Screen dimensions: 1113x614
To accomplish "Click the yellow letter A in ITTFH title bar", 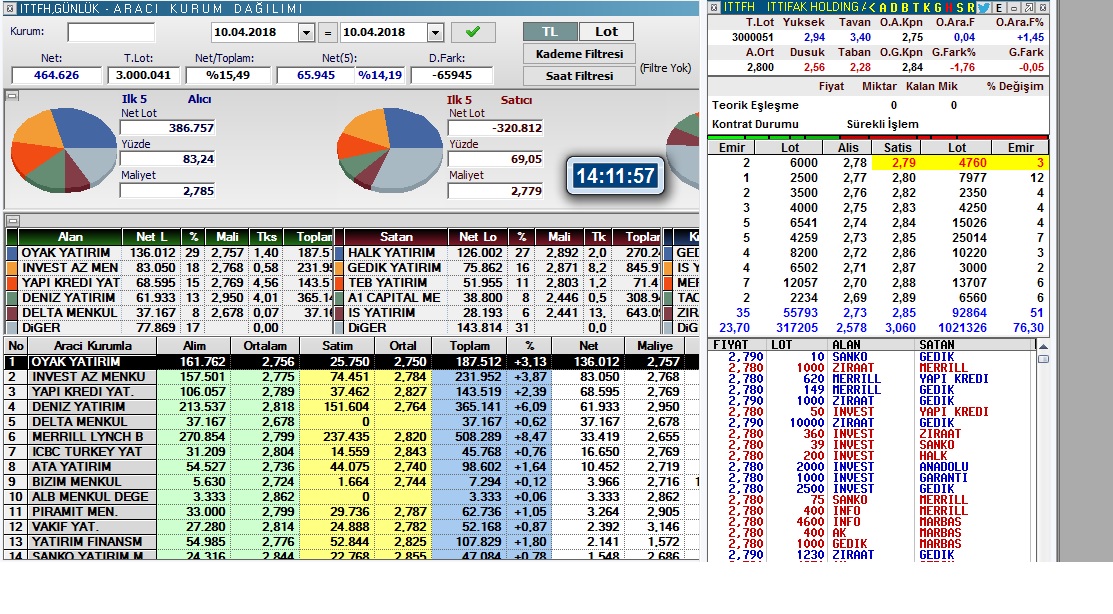I will click(883, 8).
